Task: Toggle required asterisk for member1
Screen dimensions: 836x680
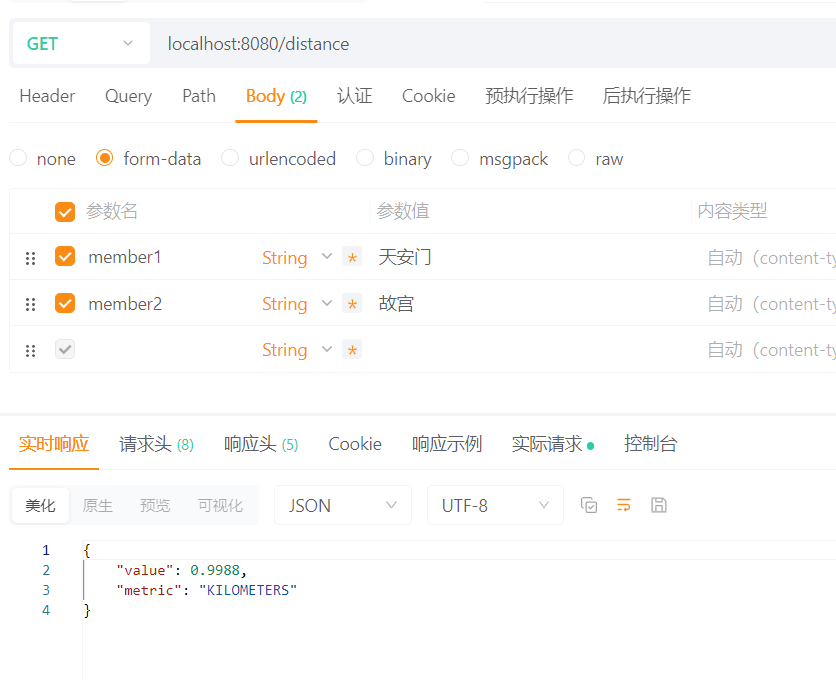Action: tap(352, 258)
